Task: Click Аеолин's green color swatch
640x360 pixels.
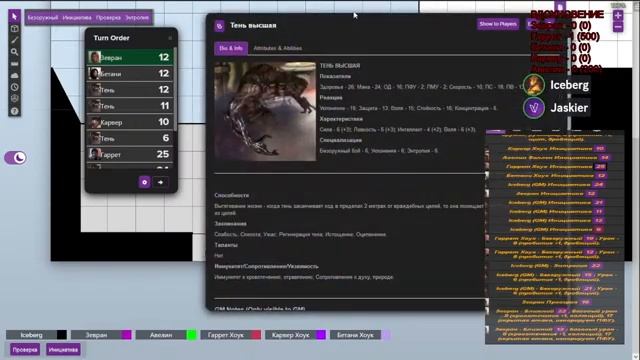Action: click(x=191, y=335)
